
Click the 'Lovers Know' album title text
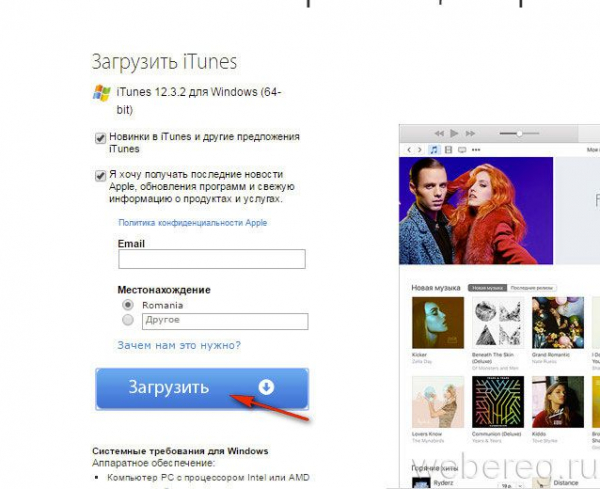click(427, 434)
